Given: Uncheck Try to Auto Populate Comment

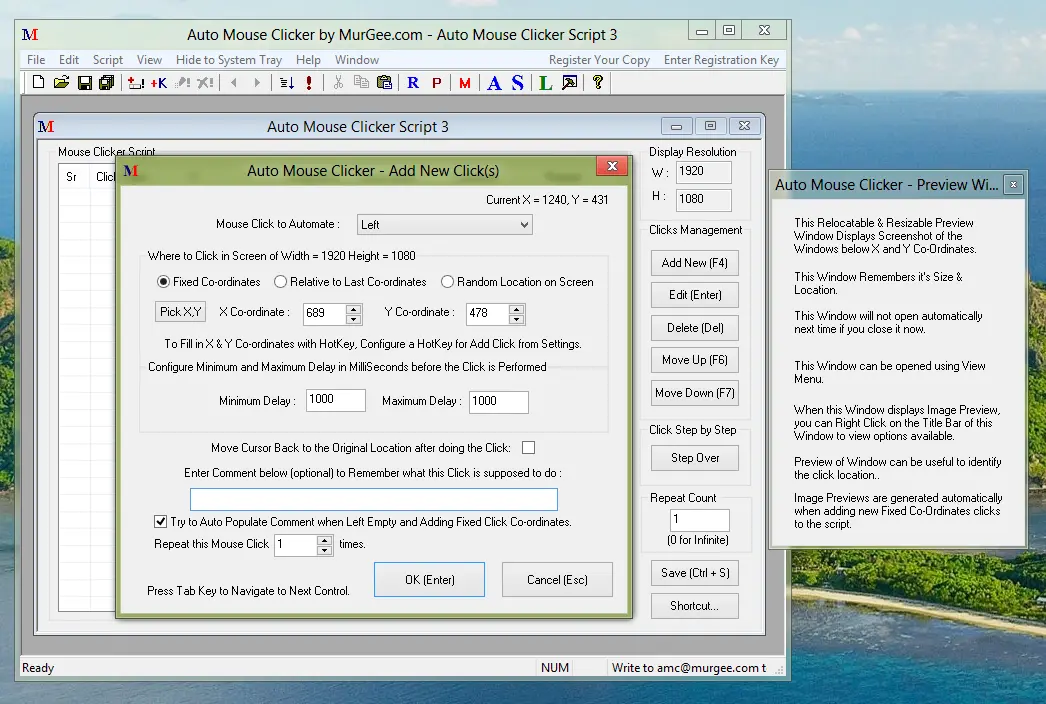Looking at the screenshot, I should (x=160, y=522).
